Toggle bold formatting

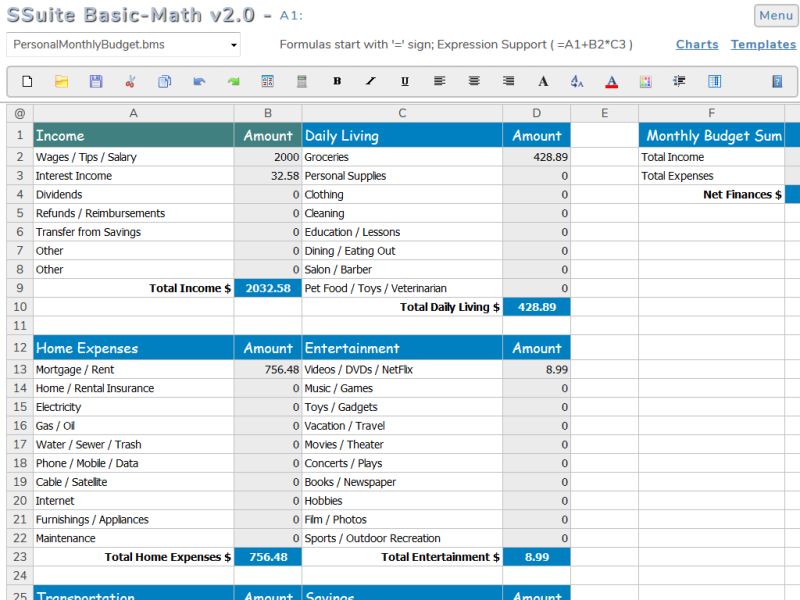[337, 81]
